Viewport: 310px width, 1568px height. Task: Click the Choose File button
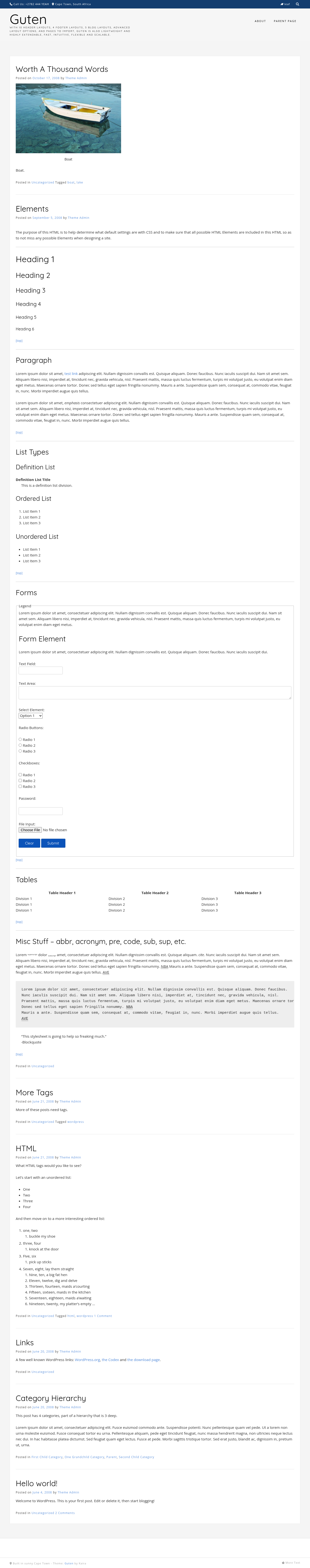click(x=31, y=830)
